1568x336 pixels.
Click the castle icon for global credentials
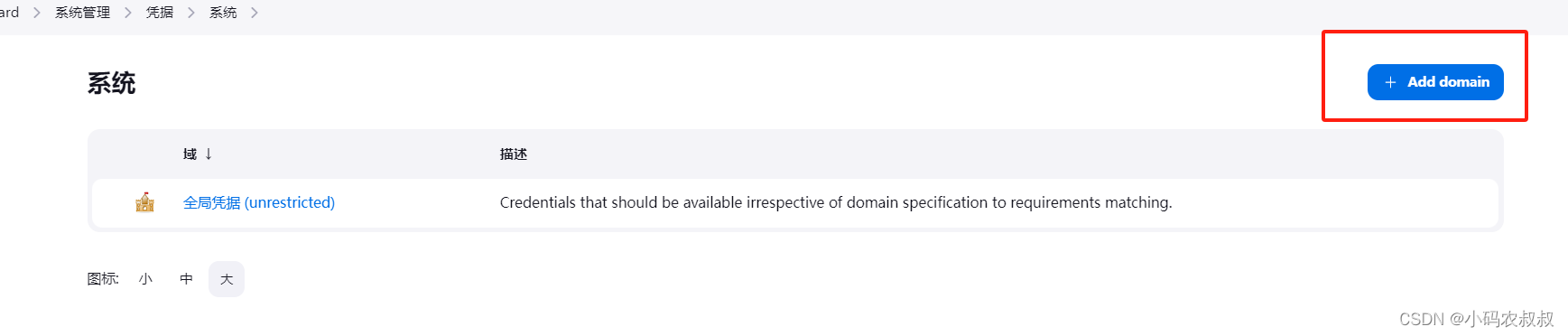pos(144,202)
